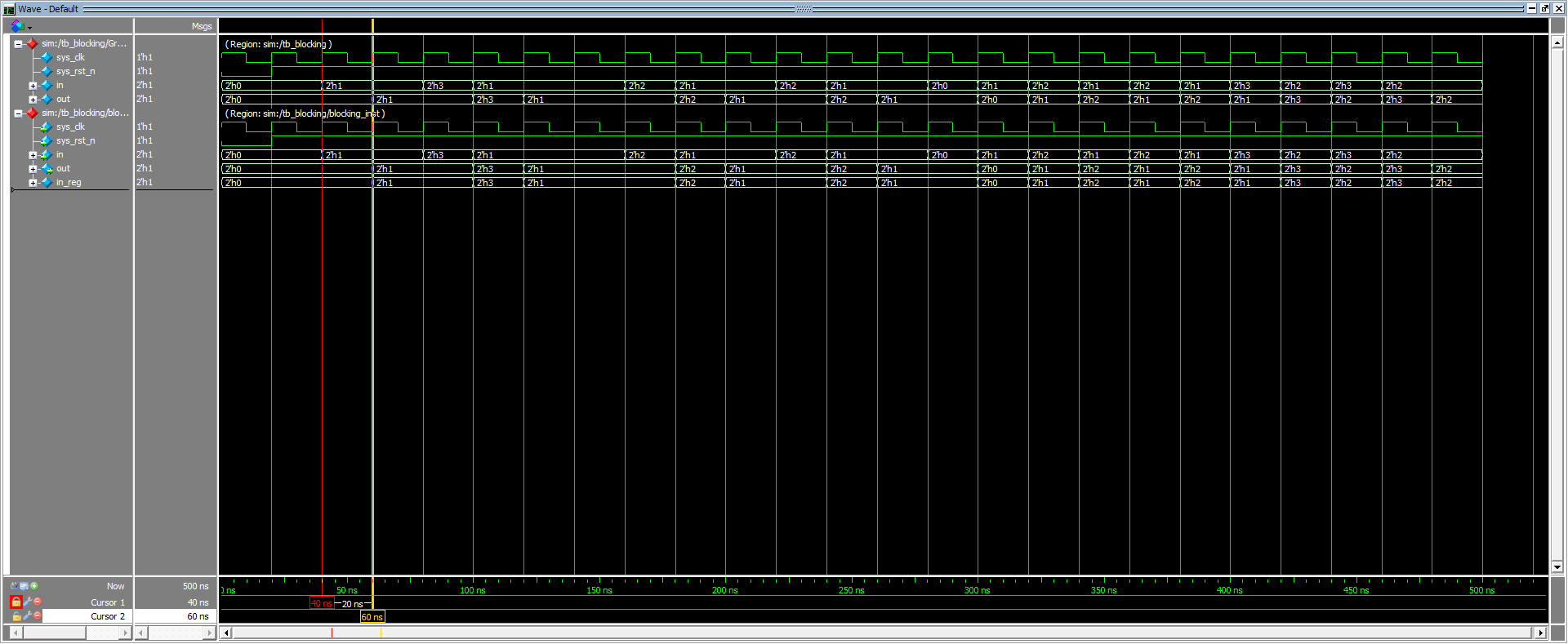The image size is (1568, 644).
Task: Select the yellow 60 ns cursor flag in the timeline
Action: coord(372,618)
